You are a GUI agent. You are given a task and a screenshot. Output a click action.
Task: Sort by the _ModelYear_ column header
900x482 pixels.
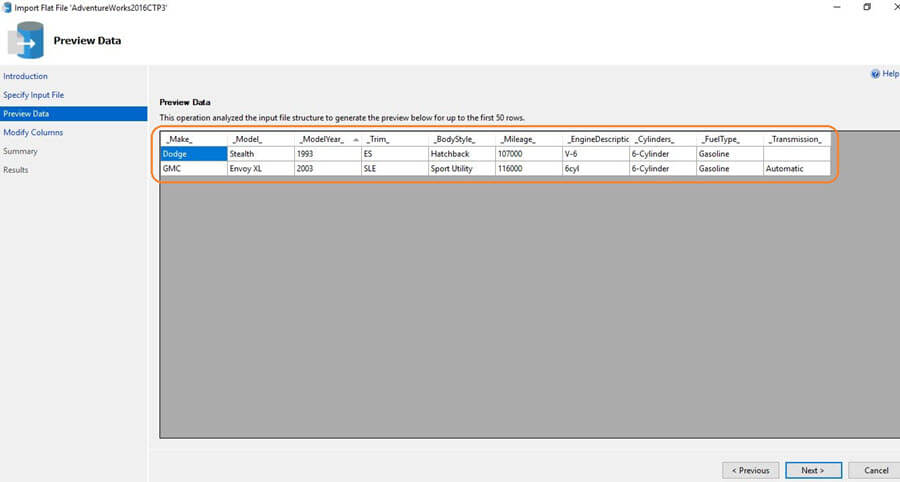click(328, 139)
